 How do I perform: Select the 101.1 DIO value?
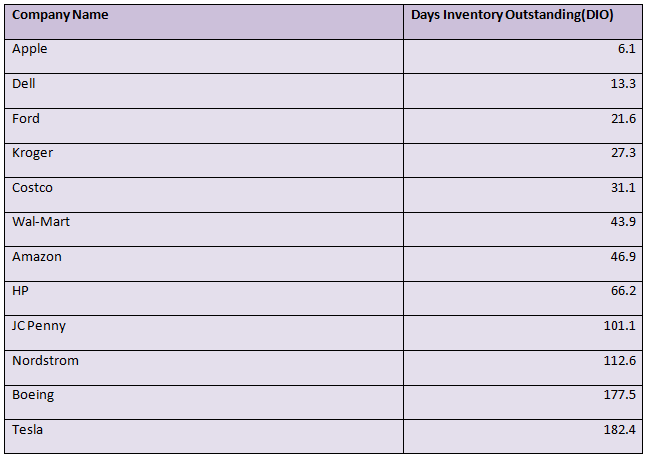click(619, 325)
